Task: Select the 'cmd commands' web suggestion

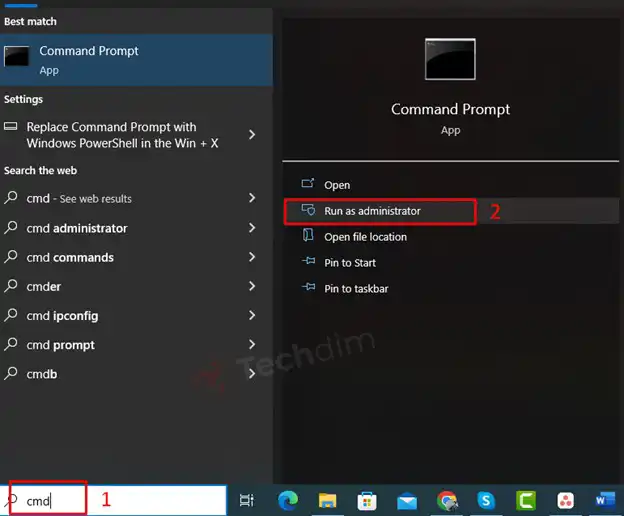Action: 70,257
